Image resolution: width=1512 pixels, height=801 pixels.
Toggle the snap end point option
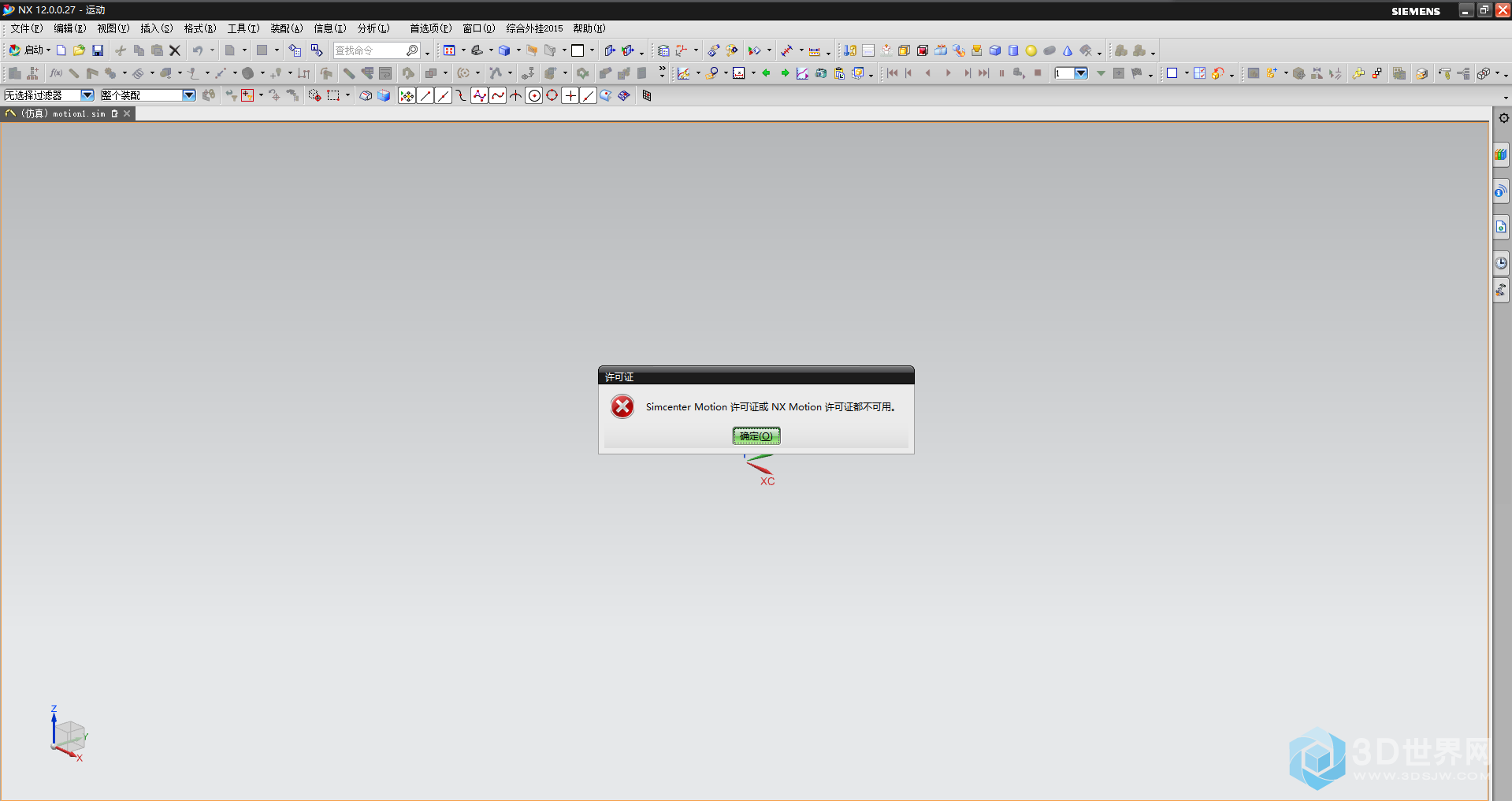pyautogui.click(x=425, y=95)
